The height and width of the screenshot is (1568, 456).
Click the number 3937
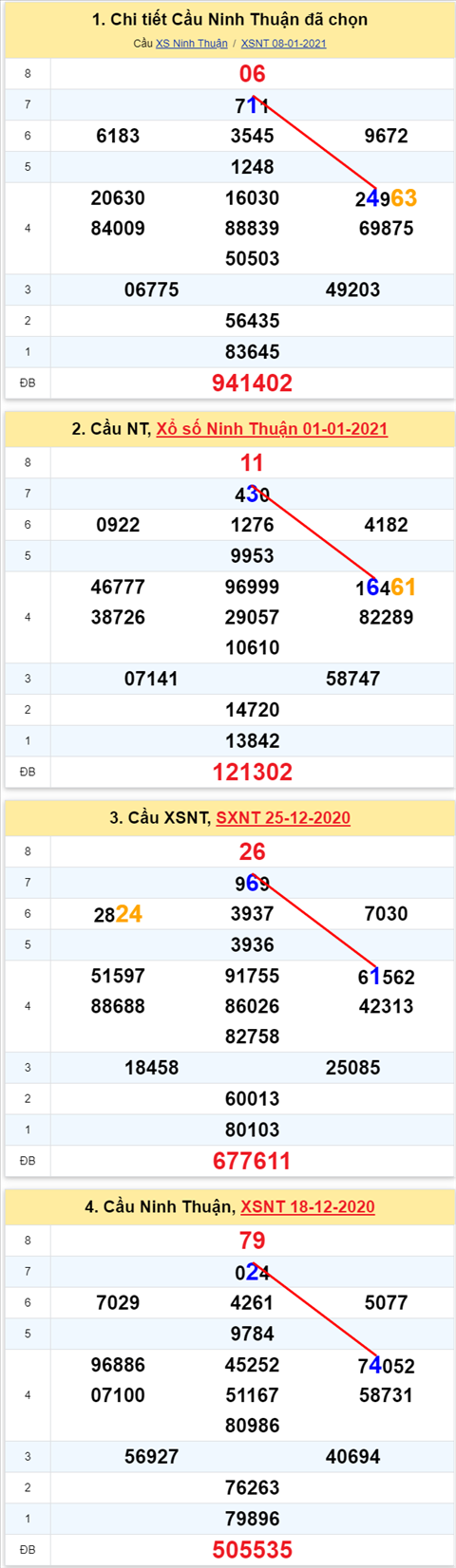253,914
